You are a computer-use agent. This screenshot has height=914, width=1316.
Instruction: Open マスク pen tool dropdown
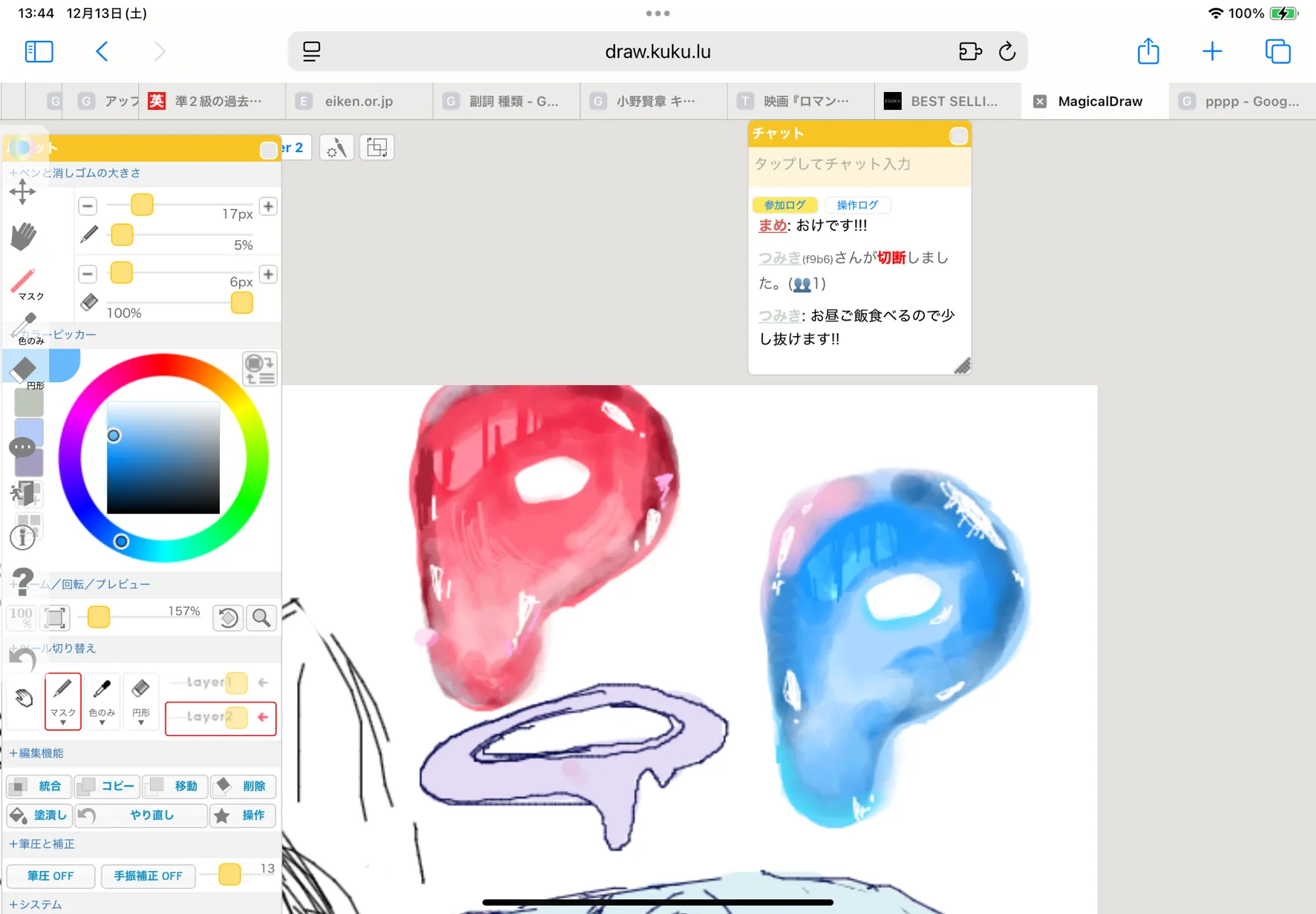point(62,701)
